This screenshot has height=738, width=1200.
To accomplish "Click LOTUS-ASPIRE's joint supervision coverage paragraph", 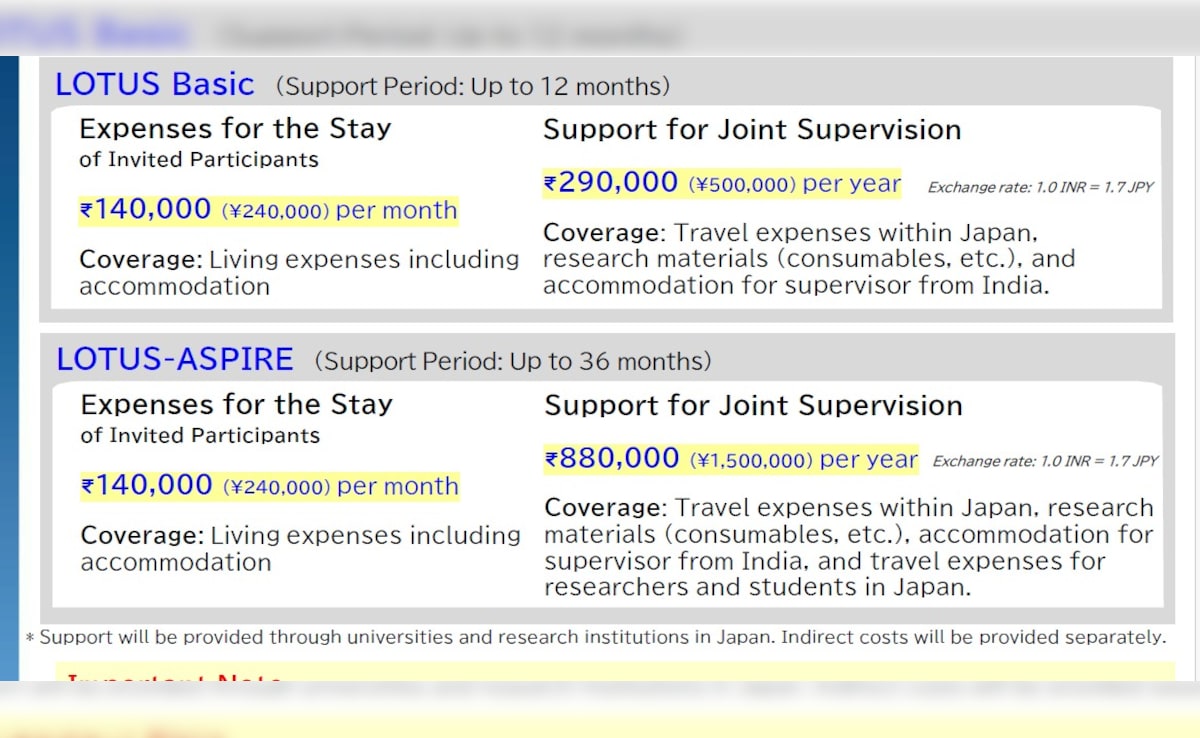I will coord(848,547).
